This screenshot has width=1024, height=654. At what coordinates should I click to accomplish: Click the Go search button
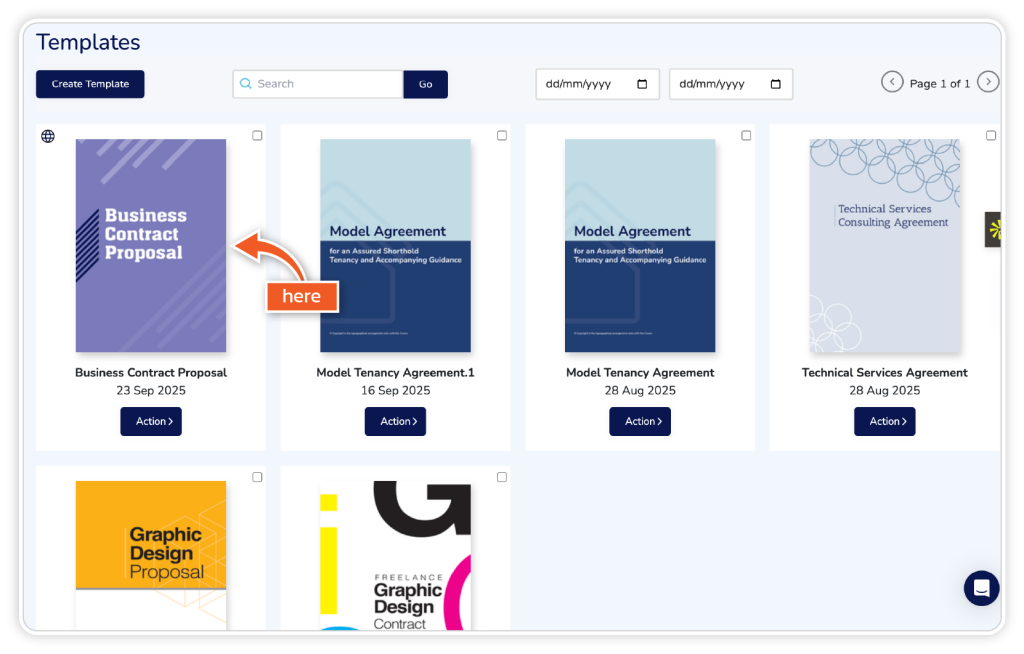(425, 84)
